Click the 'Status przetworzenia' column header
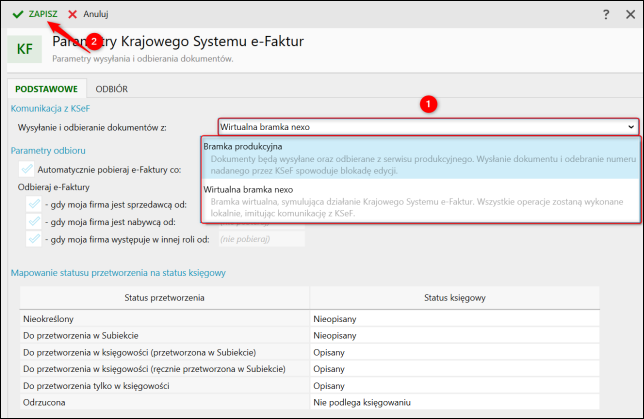The height and width of the screenshot is (419, 644). tap(165, 297)
